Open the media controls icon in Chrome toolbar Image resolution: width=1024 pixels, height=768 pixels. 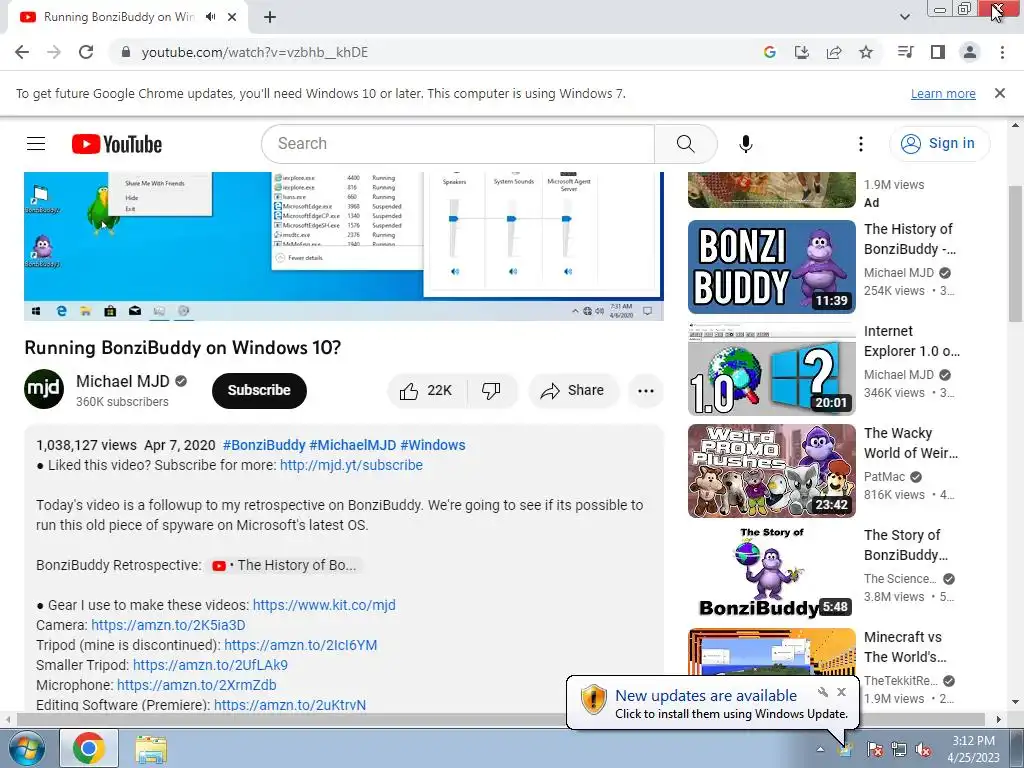(x=905, y=52)
